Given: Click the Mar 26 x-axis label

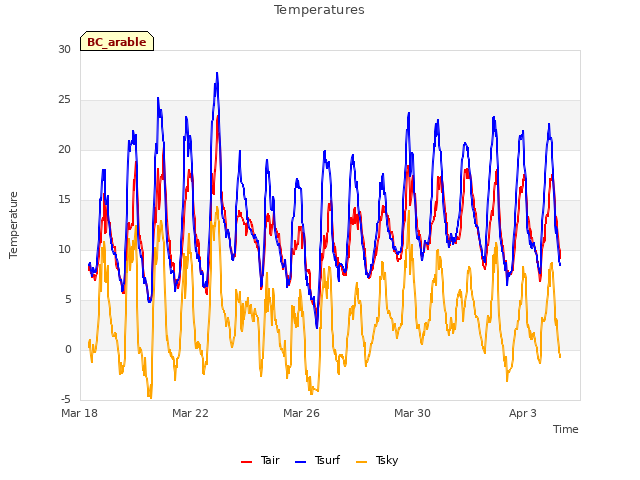Looking at the screenshot, I should click(301, 413).
